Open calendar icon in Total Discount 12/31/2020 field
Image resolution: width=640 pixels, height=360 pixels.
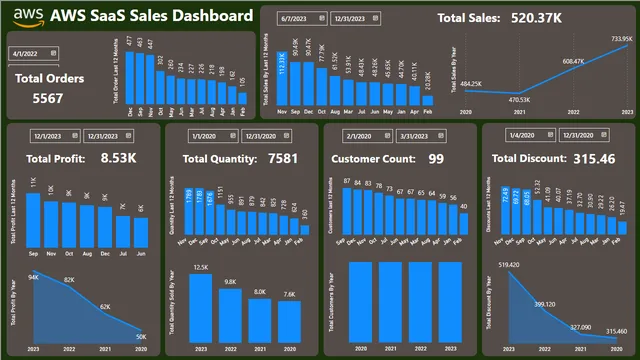[x=604, y=135]
